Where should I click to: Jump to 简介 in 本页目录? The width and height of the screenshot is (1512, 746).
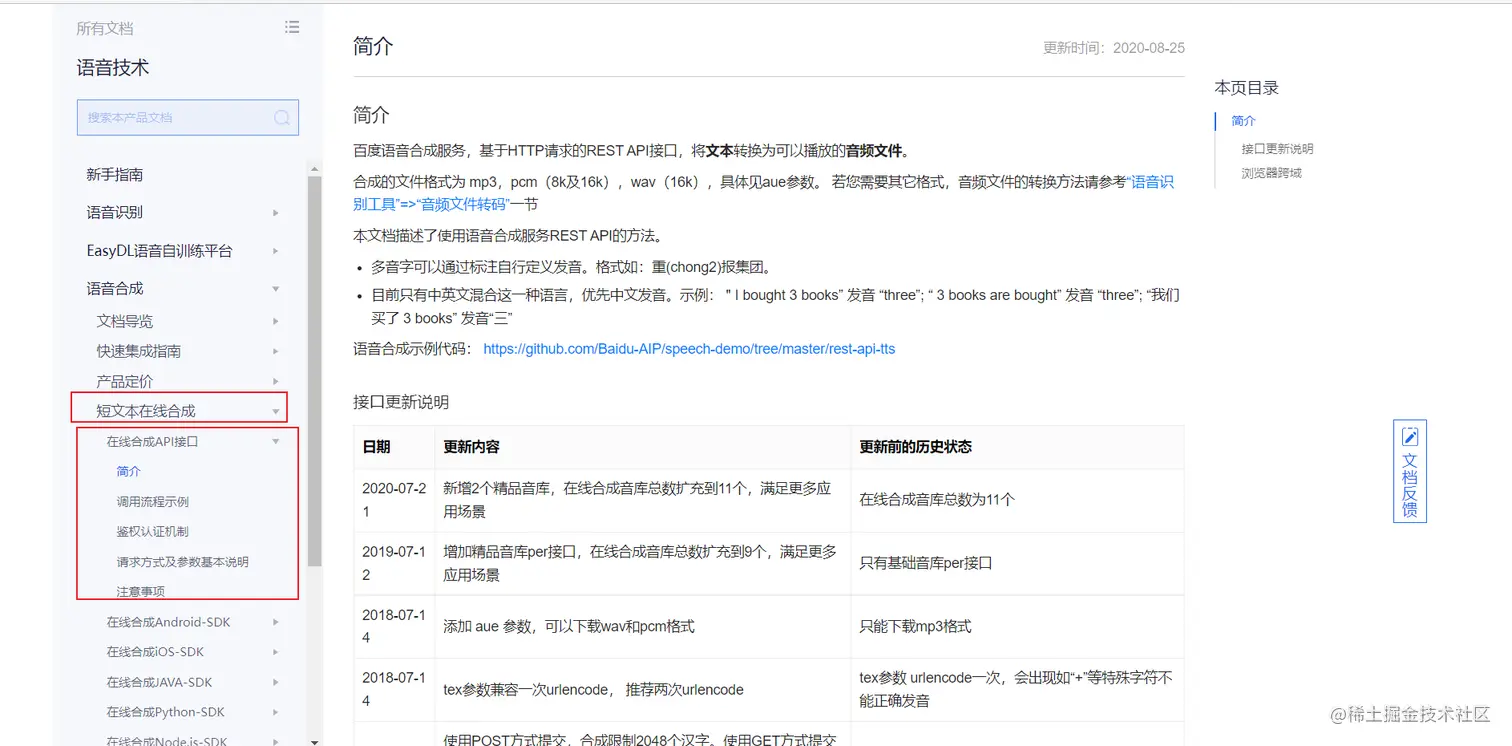point(1244,121)
